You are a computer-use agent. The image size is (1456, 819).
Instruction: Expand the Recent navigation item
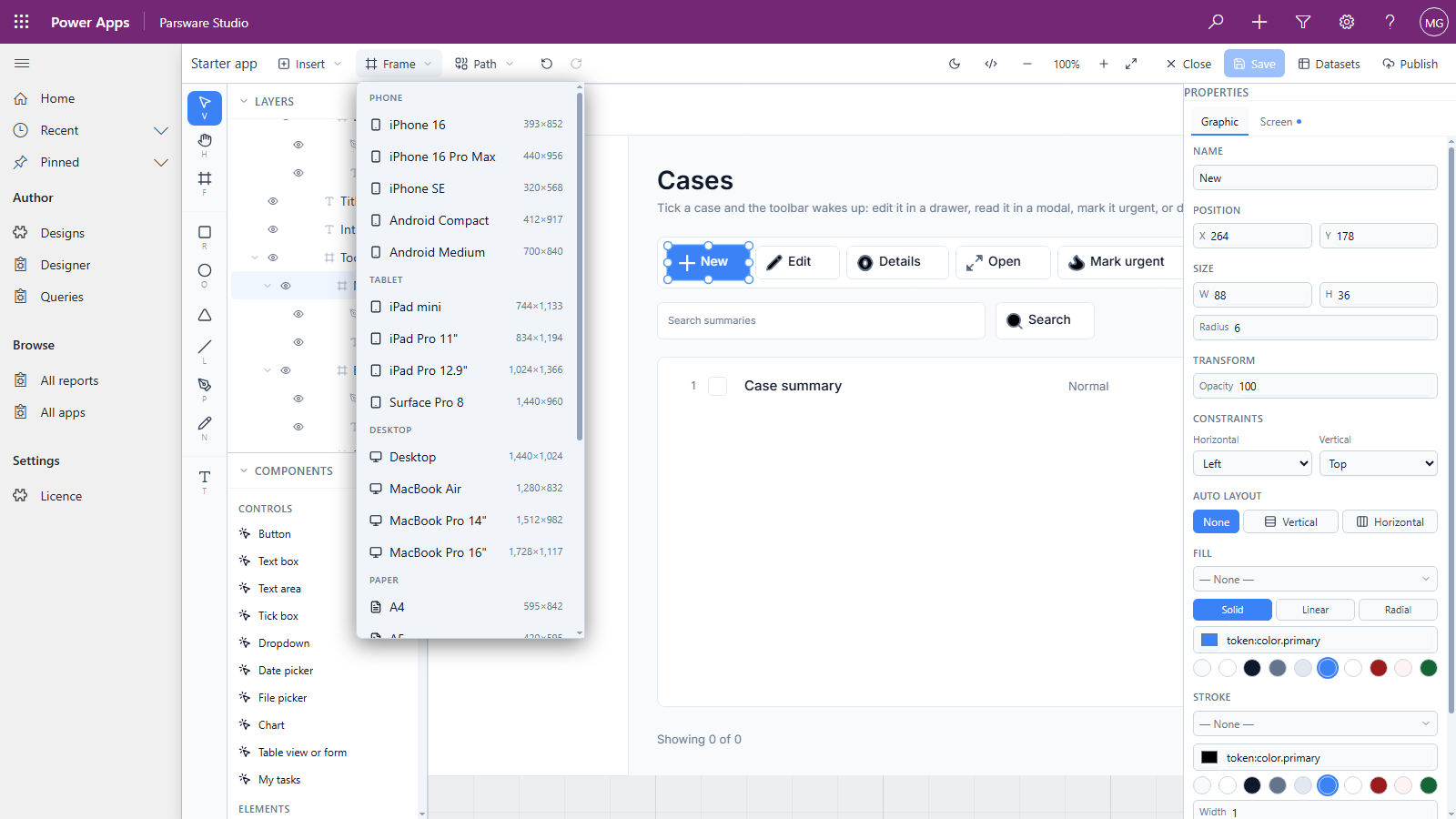(161, 130)
